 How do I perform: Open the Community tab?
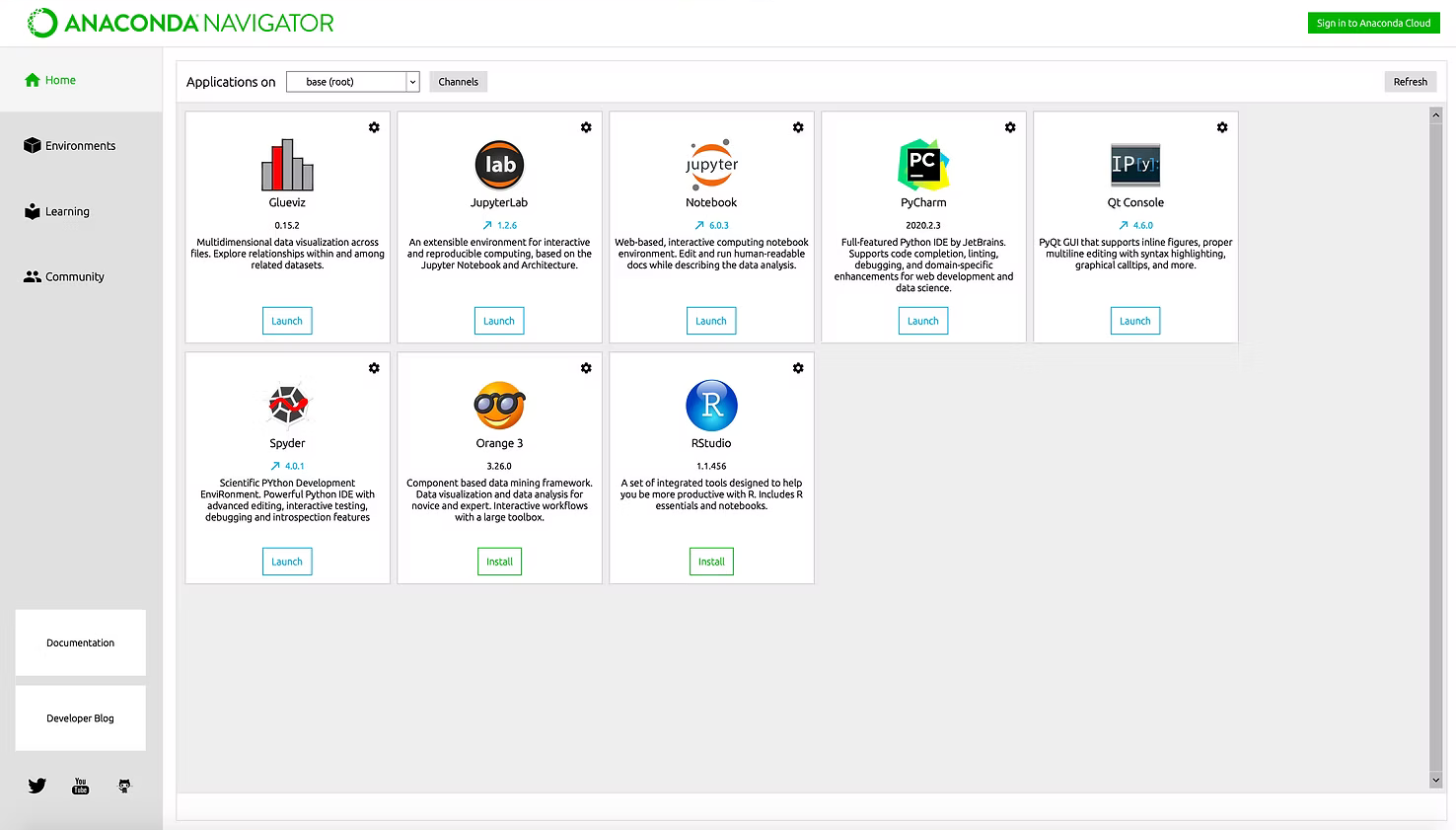[x=74, y=277]
